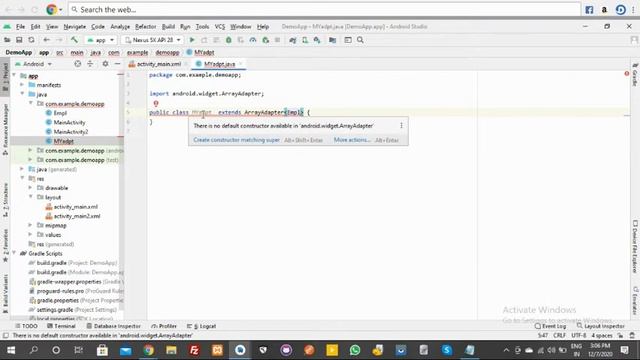Open Database Inspector tool window
640x360 pixels.
tap(113, 326)
